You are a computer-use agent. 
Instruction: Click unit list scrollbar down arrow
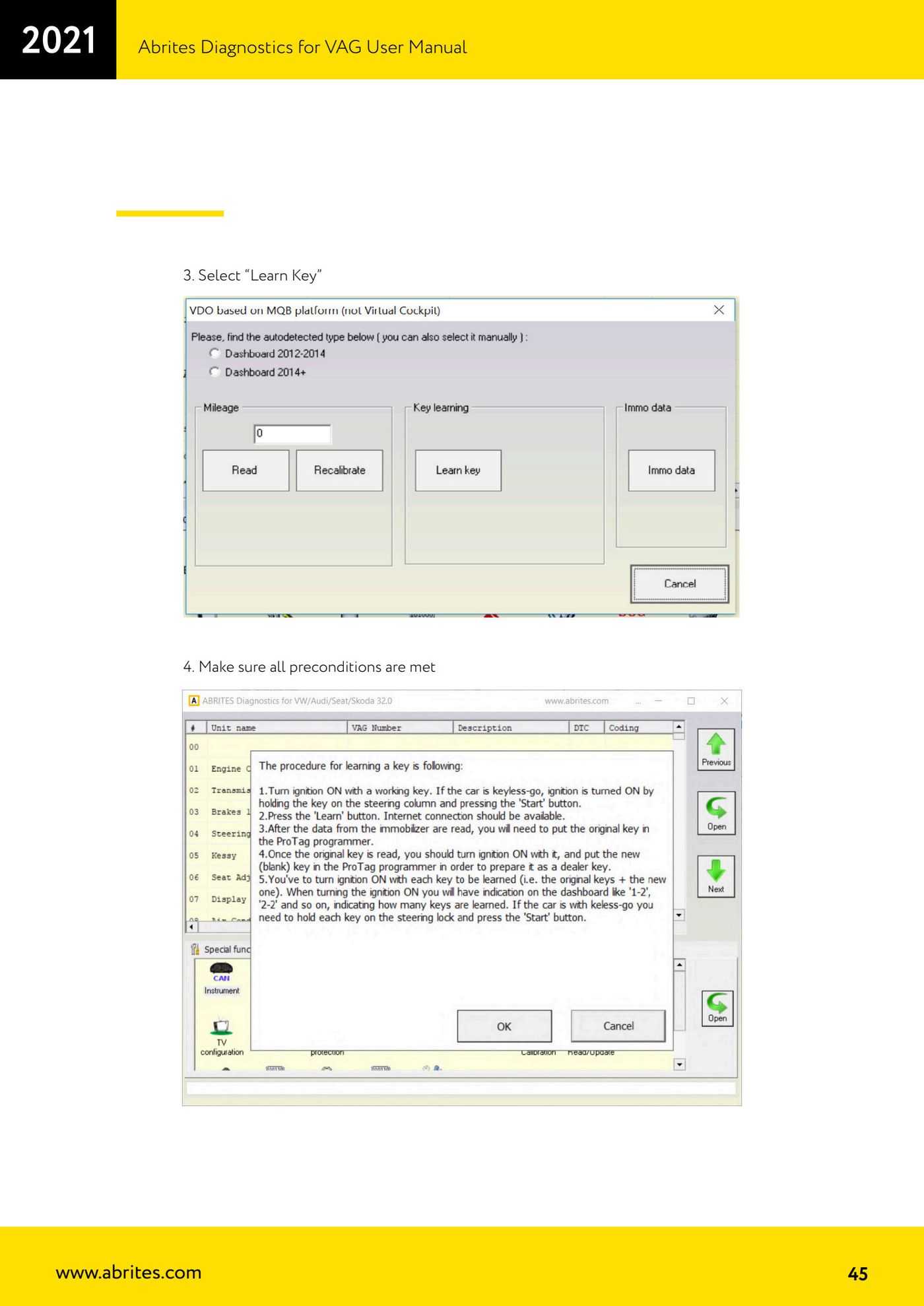coord(679,915)
